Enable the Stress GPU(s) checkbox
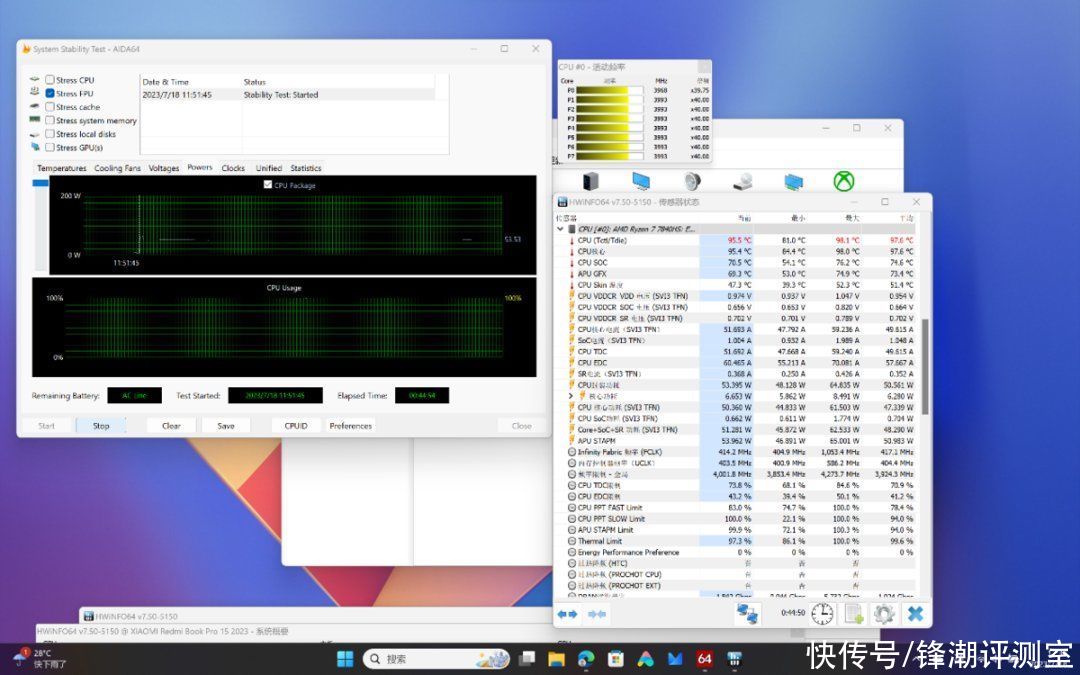Image resolution: width=1080 pixels, height=675 pixels. coord(50,147)
